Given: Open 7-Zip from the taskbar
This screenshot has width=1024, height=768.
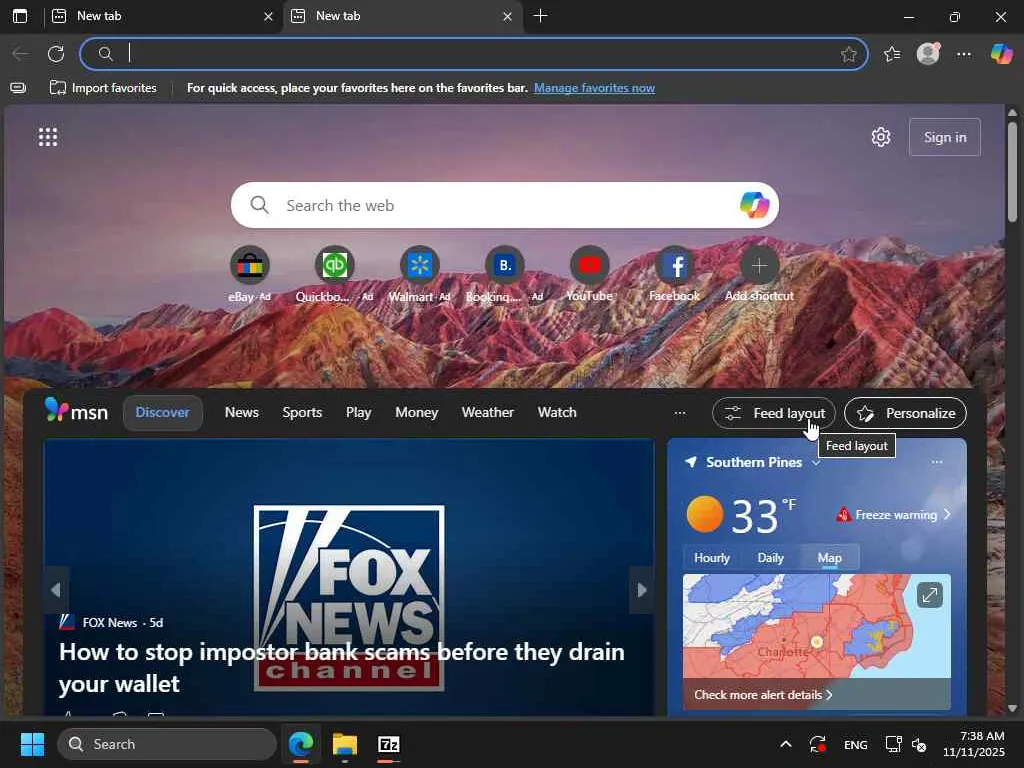Looking at the screenshot, I should [x=389, y=744].
